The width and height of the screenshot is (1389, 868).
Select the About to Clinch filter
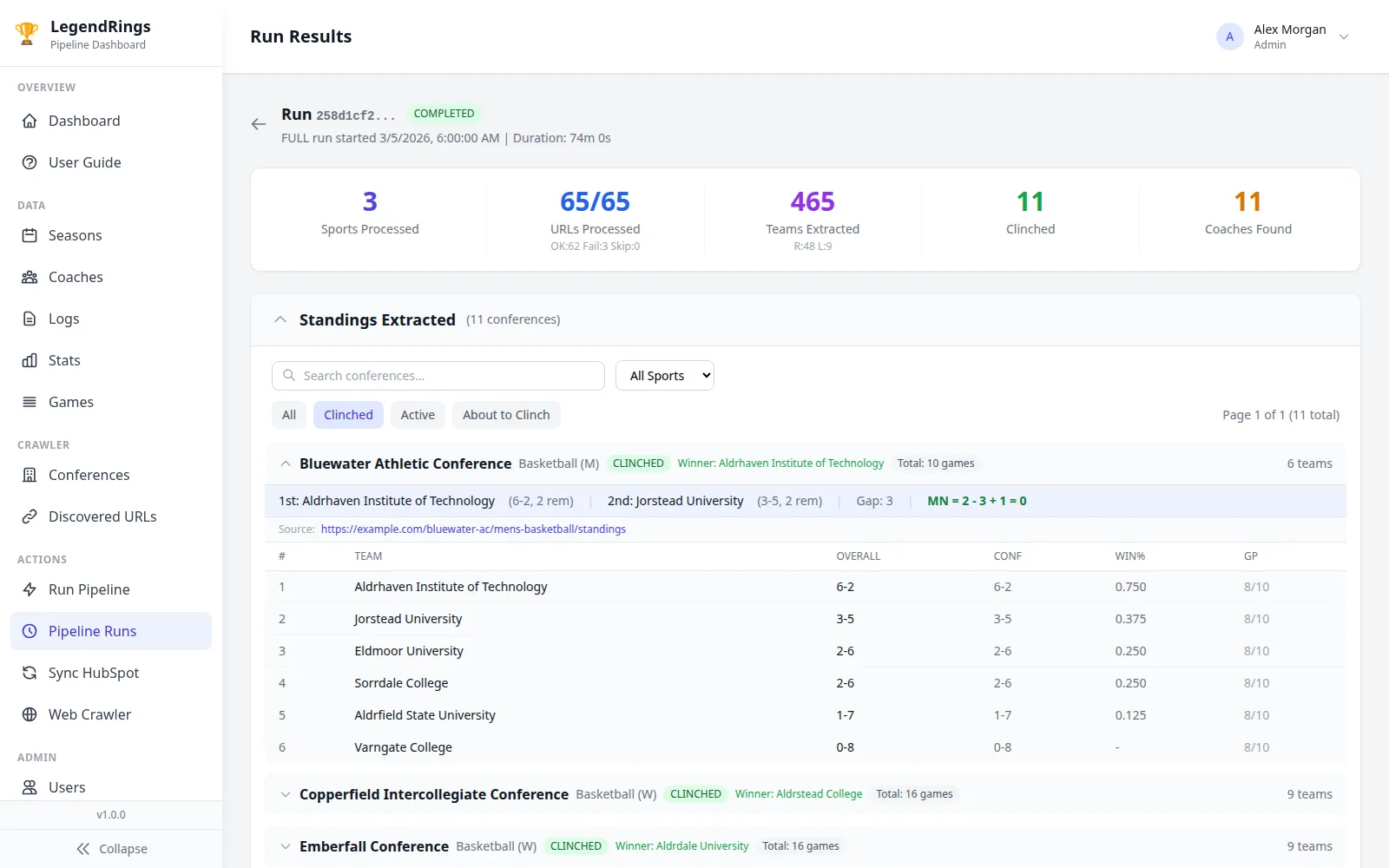(506, 415)
